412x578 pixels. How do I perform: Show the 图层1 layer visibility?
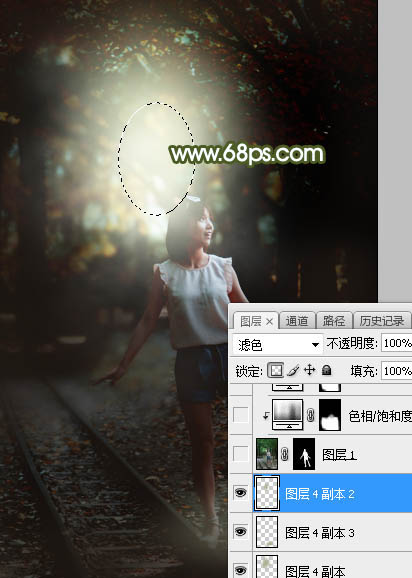coord(241,454)
